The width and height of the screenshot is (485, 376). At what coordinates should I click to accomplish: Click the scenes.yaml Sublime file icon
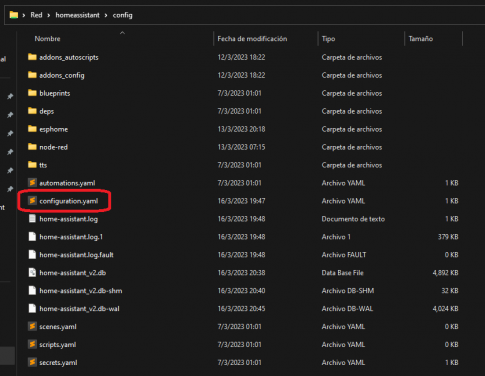tap(32, 326)
